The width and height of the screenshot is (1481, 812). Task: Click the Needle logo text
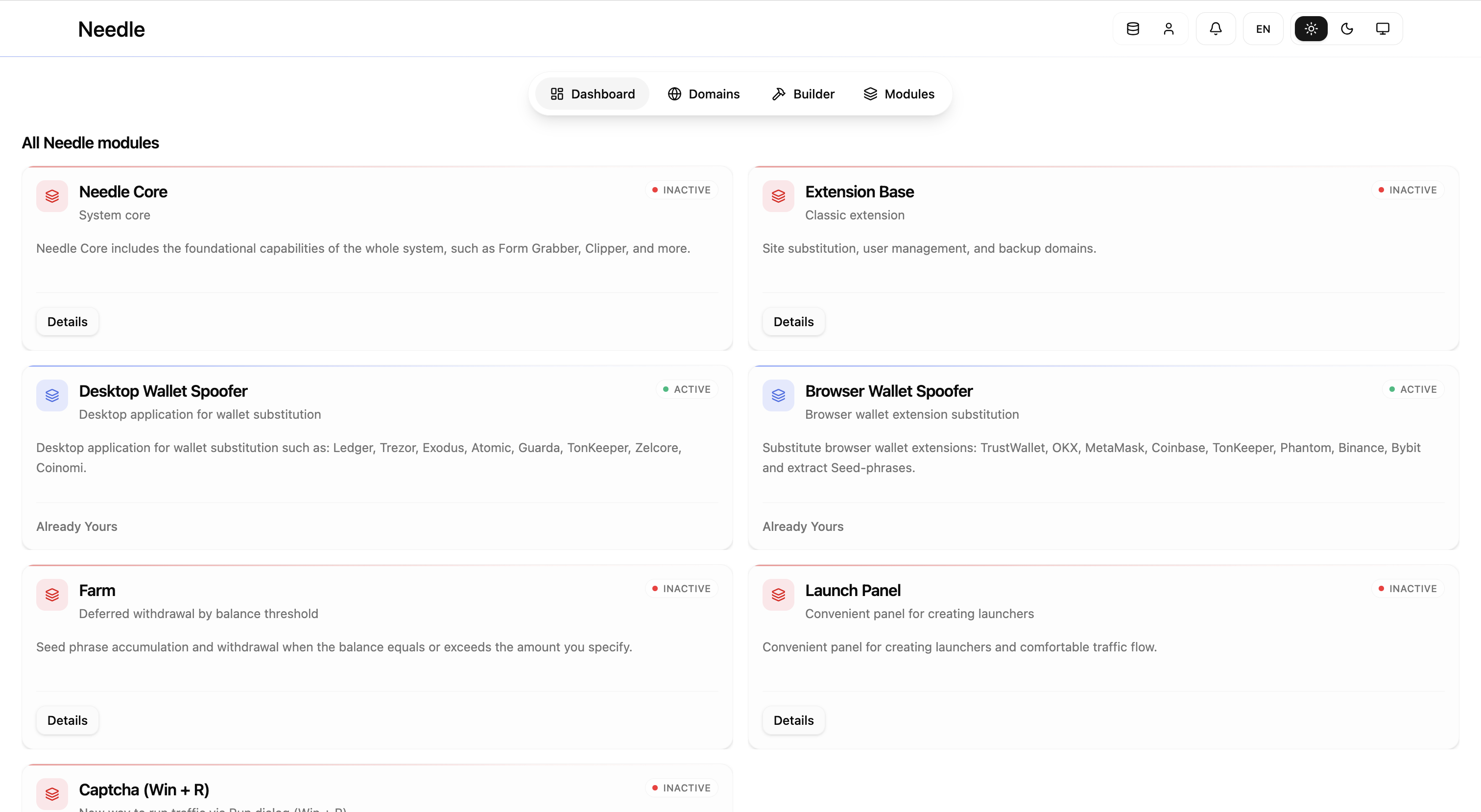112,29
